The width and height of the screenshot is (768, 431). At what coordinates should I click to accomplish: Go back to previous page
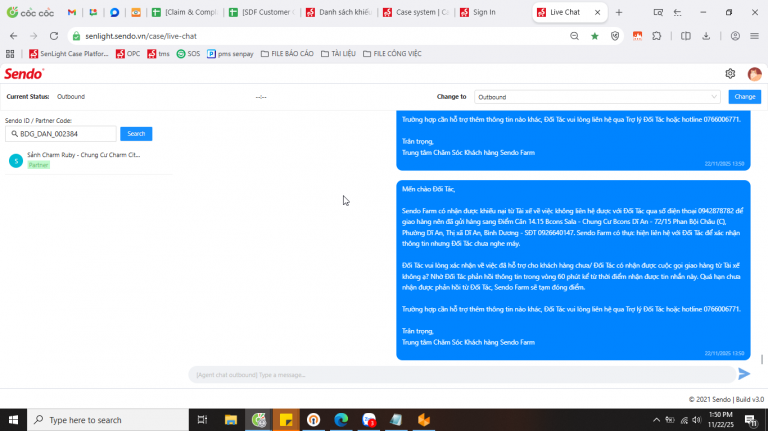[x=13, y=36]
